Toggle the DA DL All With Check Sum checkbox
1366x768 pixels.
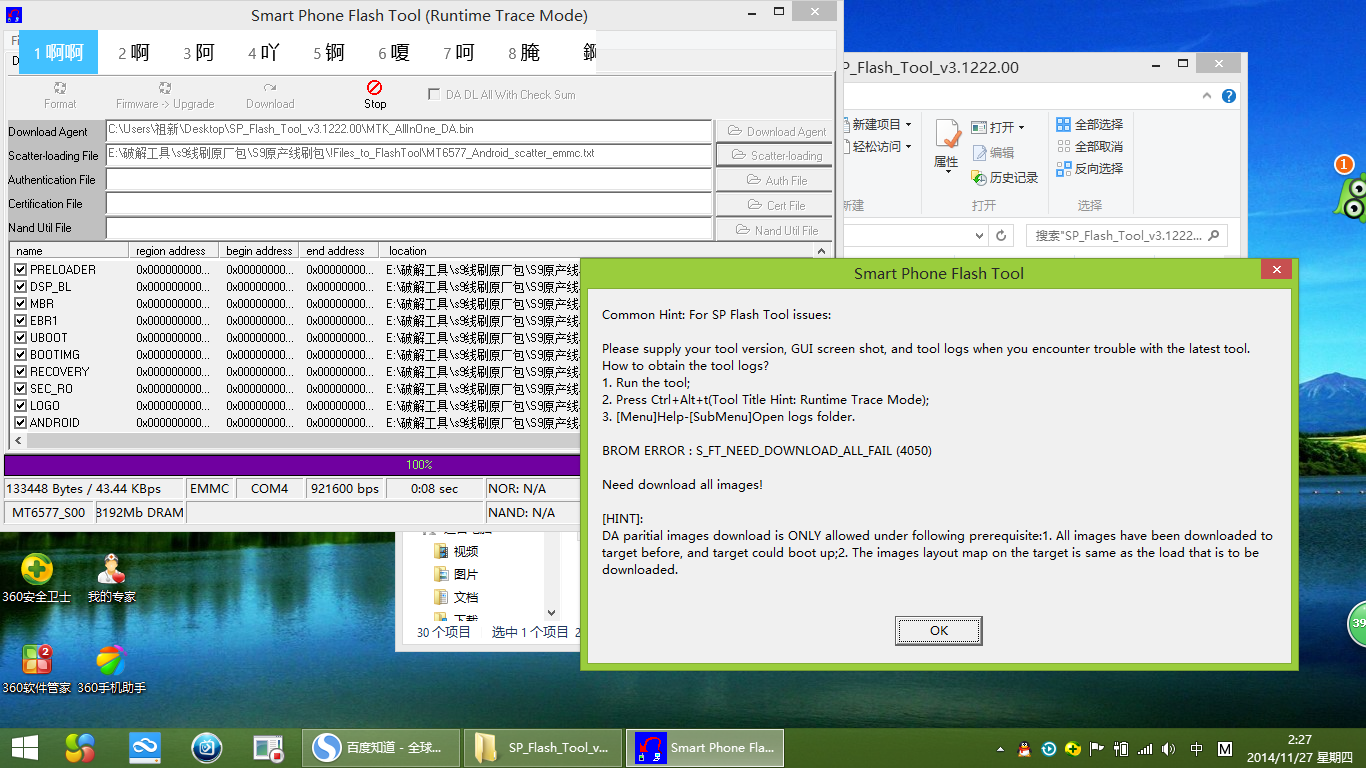click(x=434, y=94)
